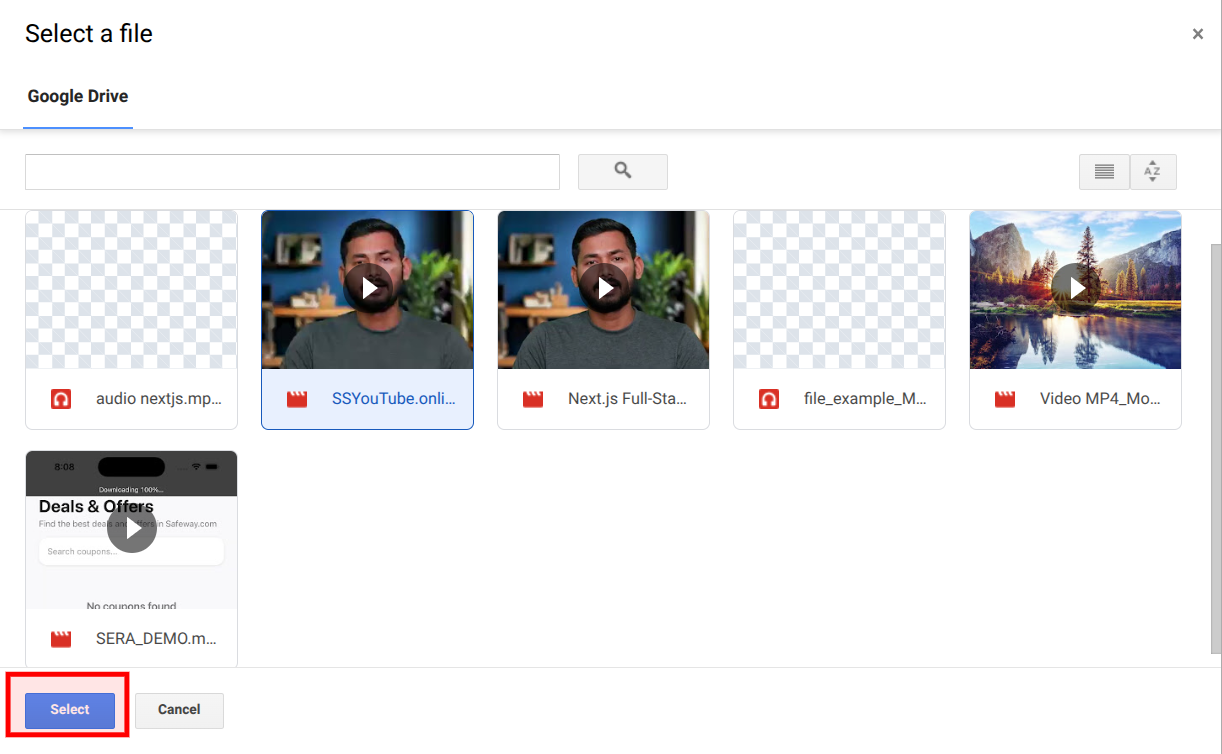The height and width of the screenshot is (754, 1222).
Task: Click the Drive search input field
Action: [x=292, y=172]
